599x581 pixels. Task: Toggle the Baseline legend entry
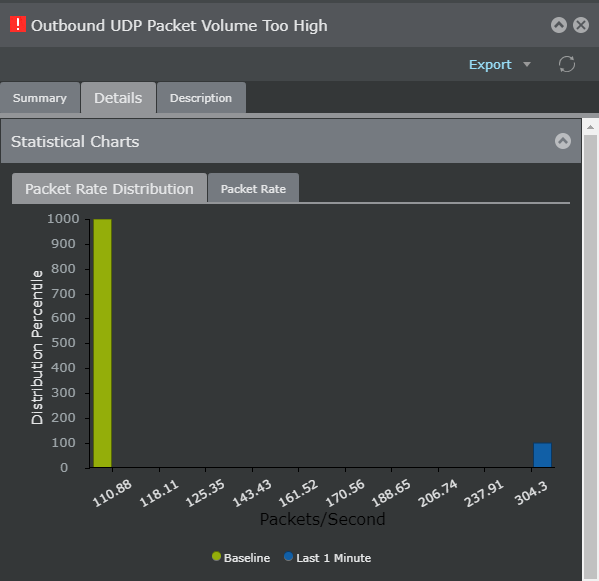241,557
